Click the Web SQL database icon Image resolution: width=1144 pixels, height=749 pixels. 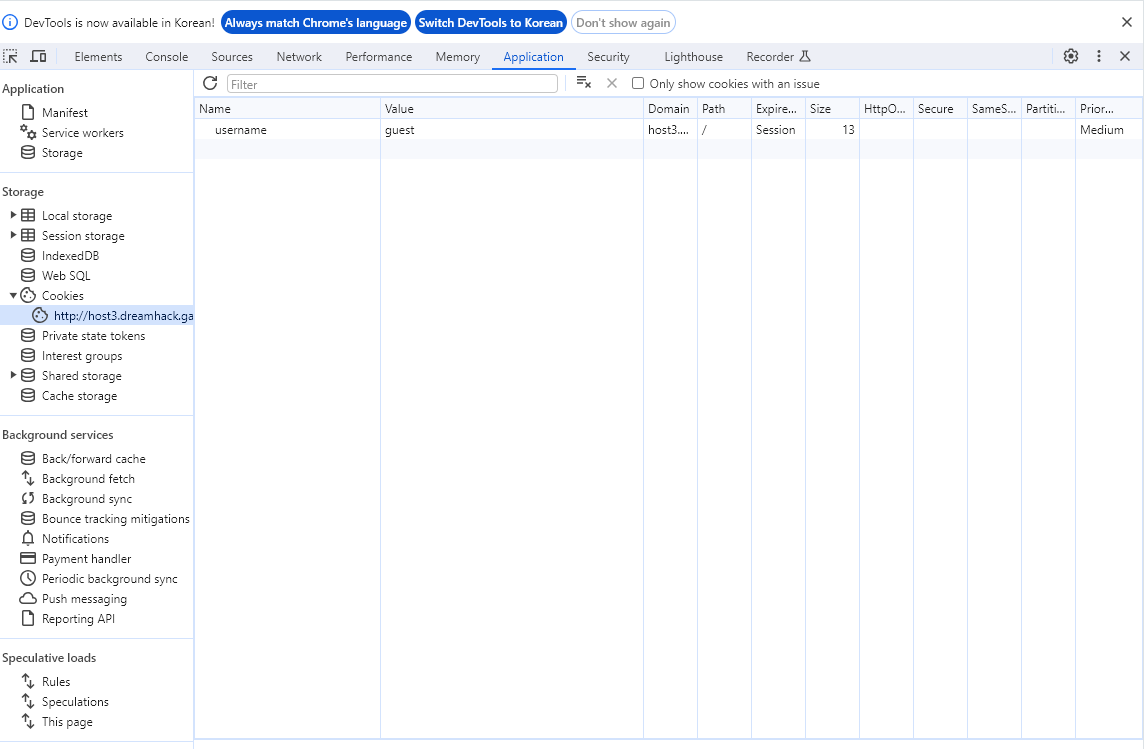click(x=28, y=275)
